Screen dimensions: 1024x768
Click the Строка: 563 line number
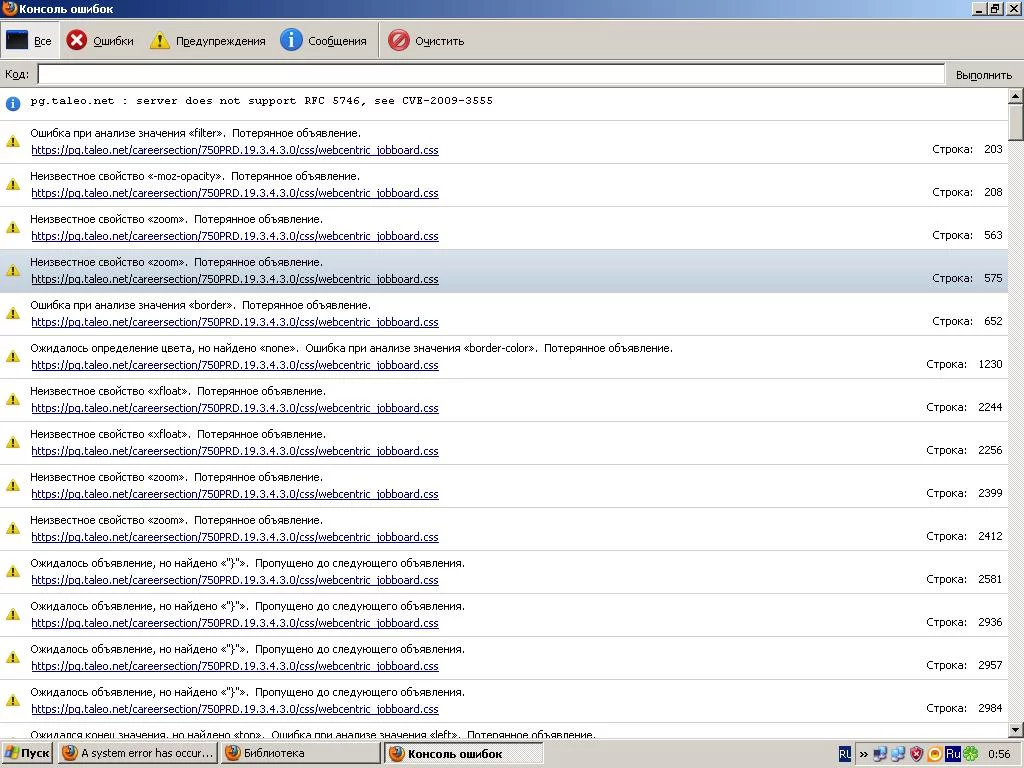click(967, 235)
